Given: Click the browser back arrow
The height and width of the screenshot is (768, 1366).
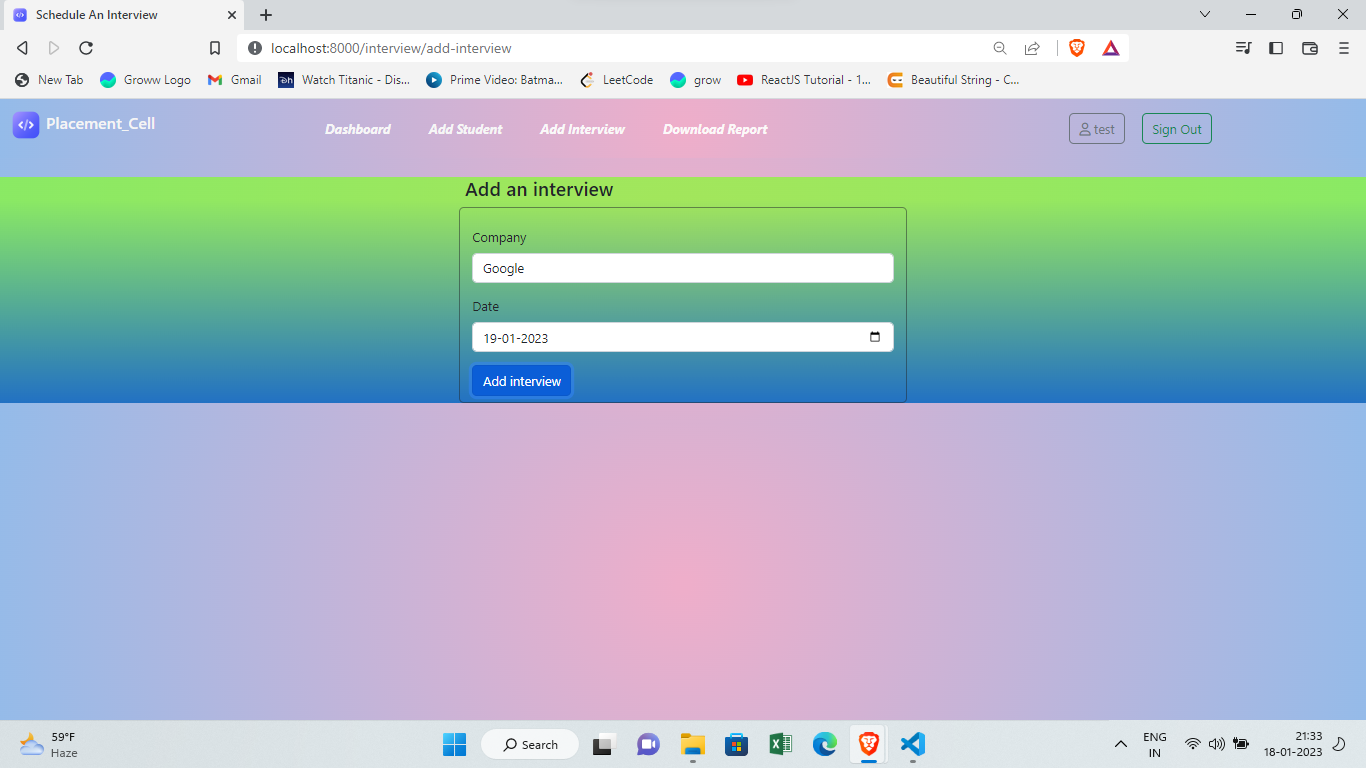Looking at the screenshot, I should coord(22,48).
